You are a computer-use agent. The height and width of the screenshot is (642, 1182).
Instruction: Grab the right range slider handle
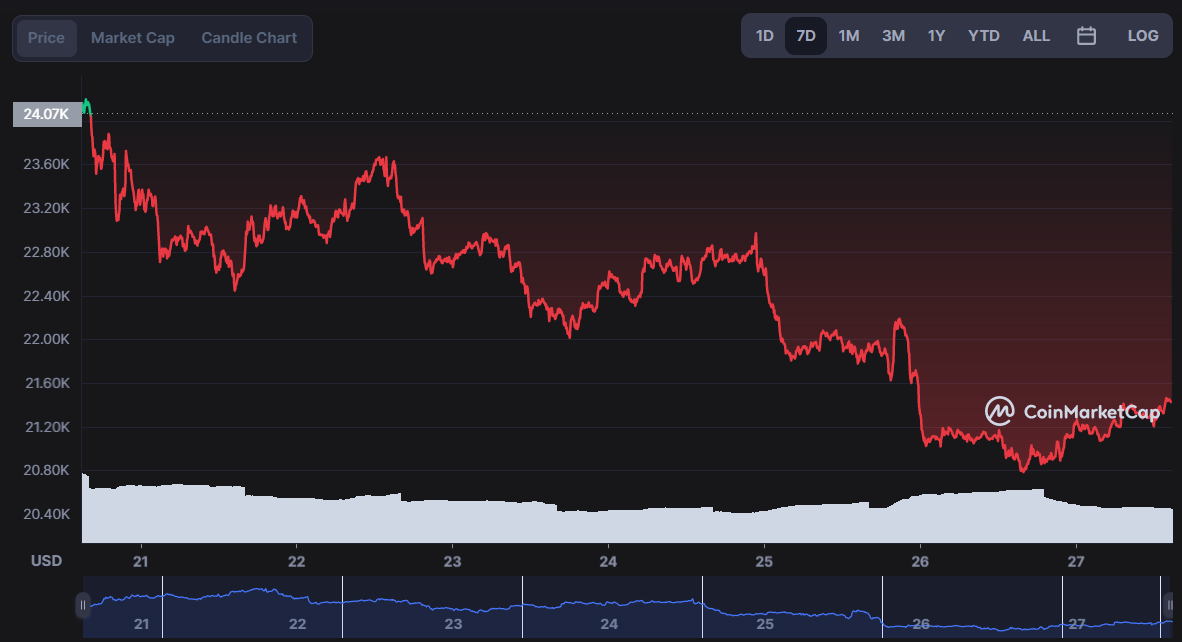(x=1169, y=605)
